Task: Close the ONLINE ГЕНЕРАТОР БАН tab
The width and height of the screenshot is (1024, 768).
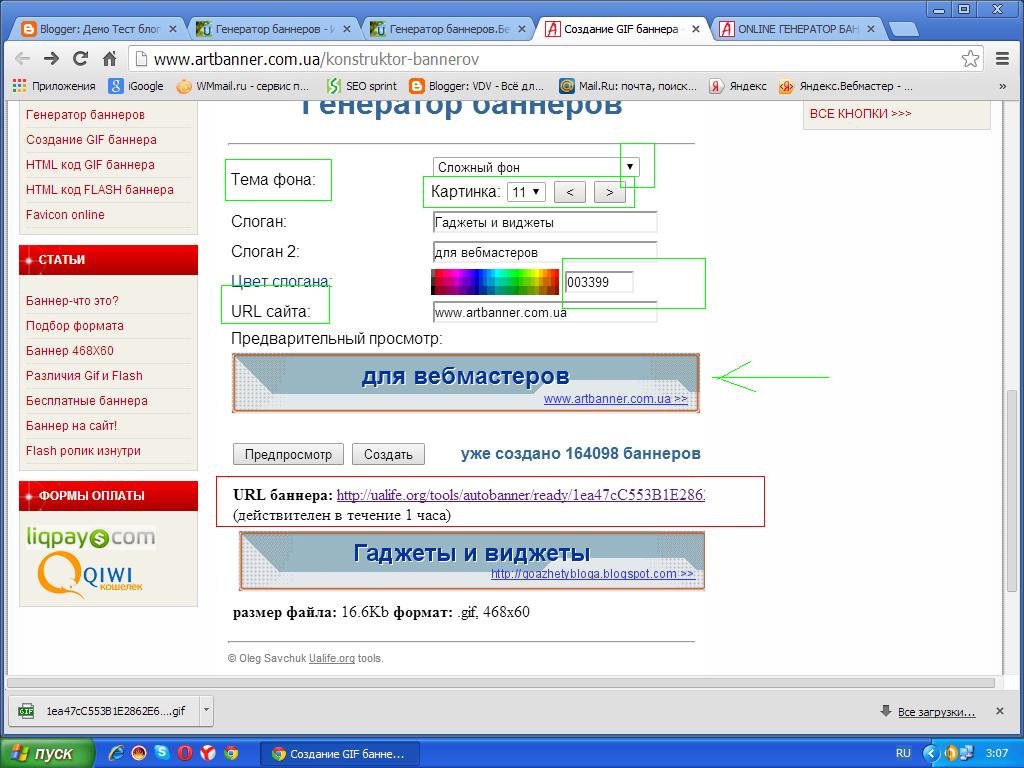Action: coord(871,29)
